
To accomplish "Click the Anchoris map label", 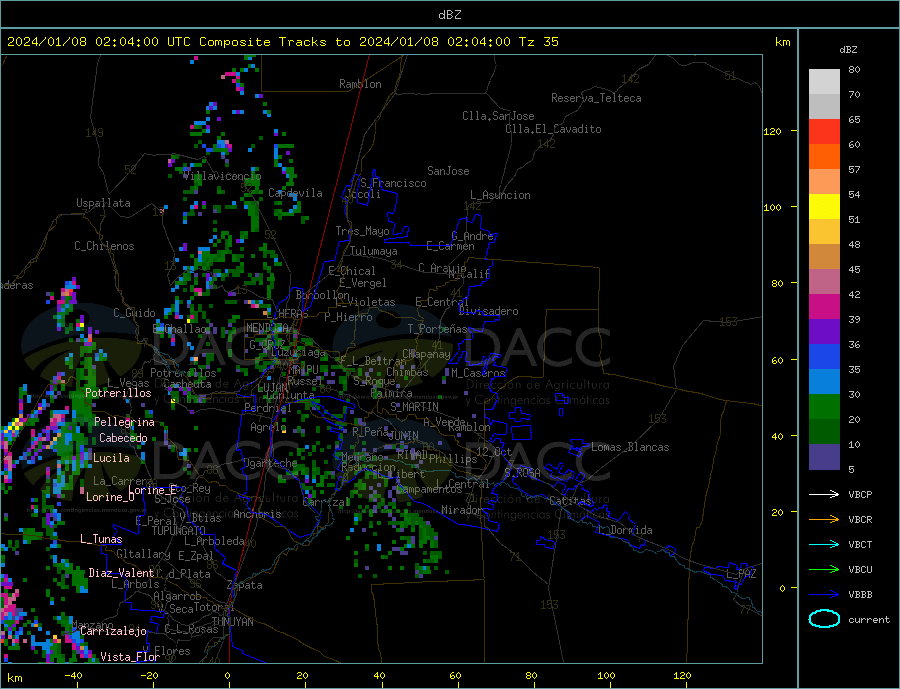I will point(257,514).
